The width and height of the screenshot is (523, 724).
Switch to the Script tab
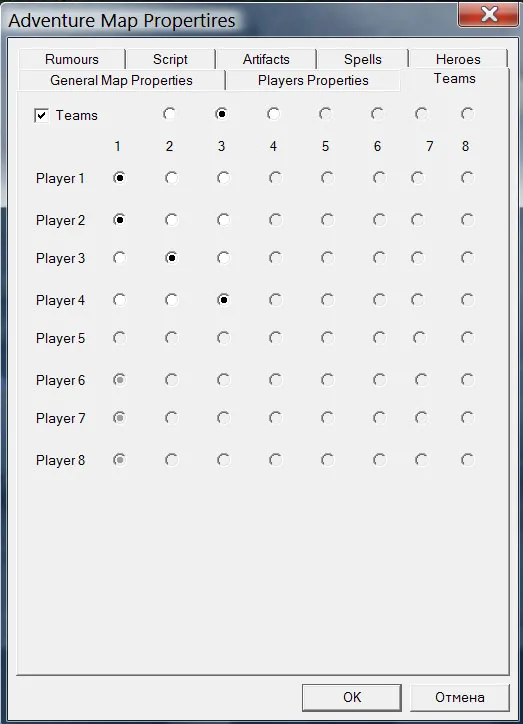[170, 59]
